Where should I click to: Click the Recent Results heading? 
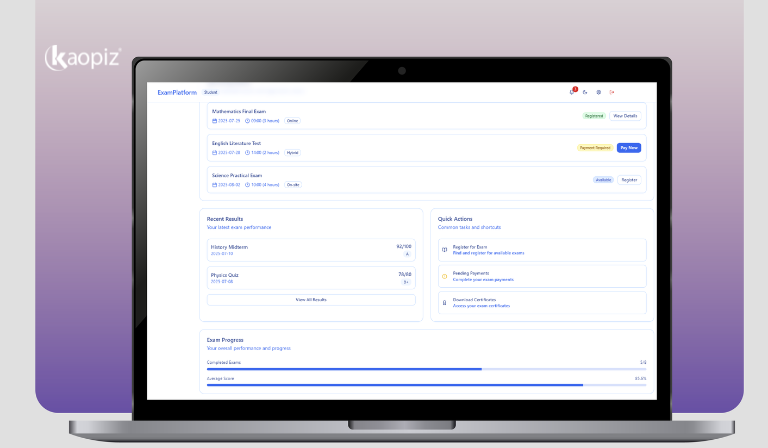pos(225,219)
